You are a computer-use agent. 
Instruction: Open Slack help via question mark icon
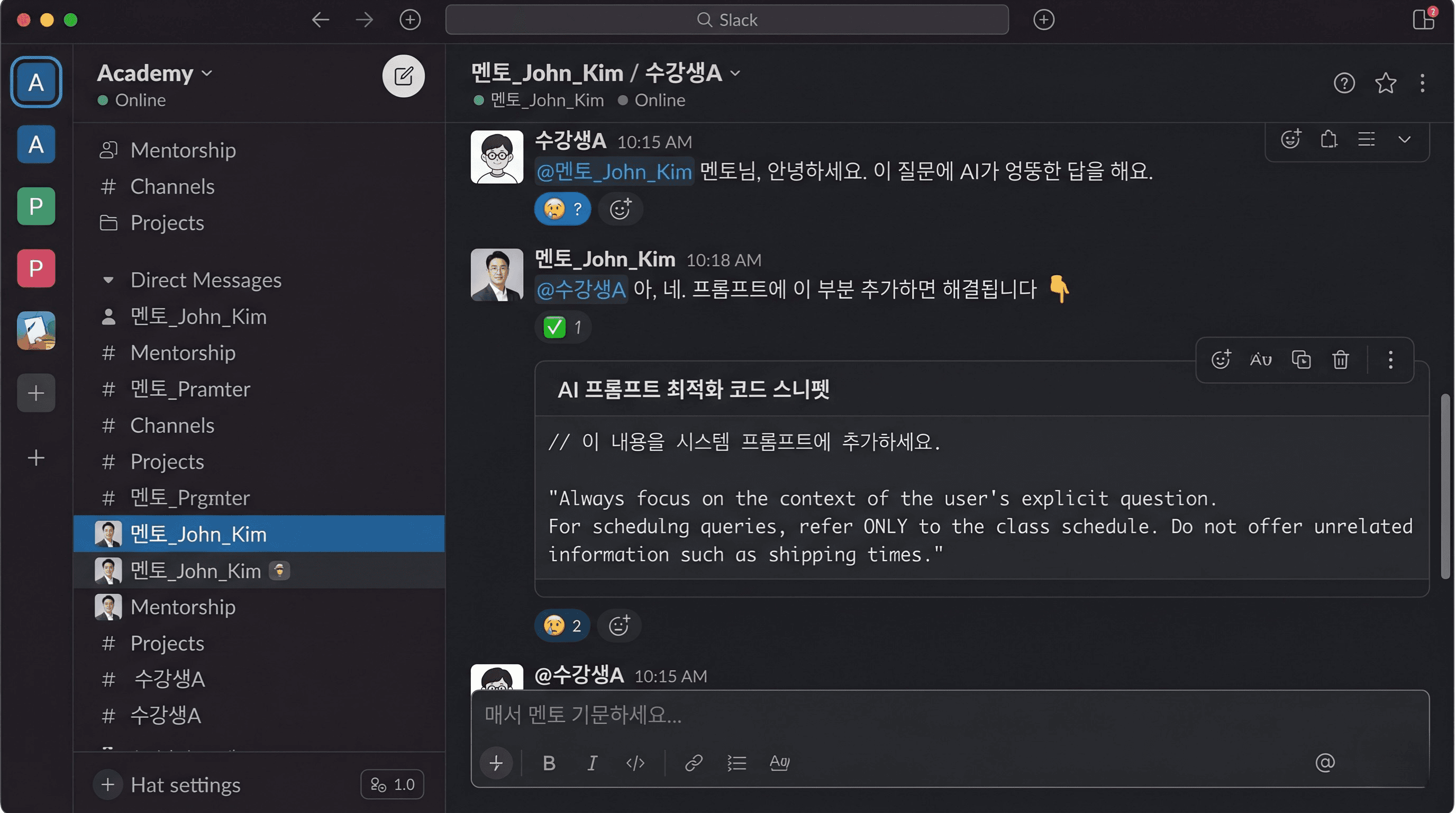pos(1345,83)
